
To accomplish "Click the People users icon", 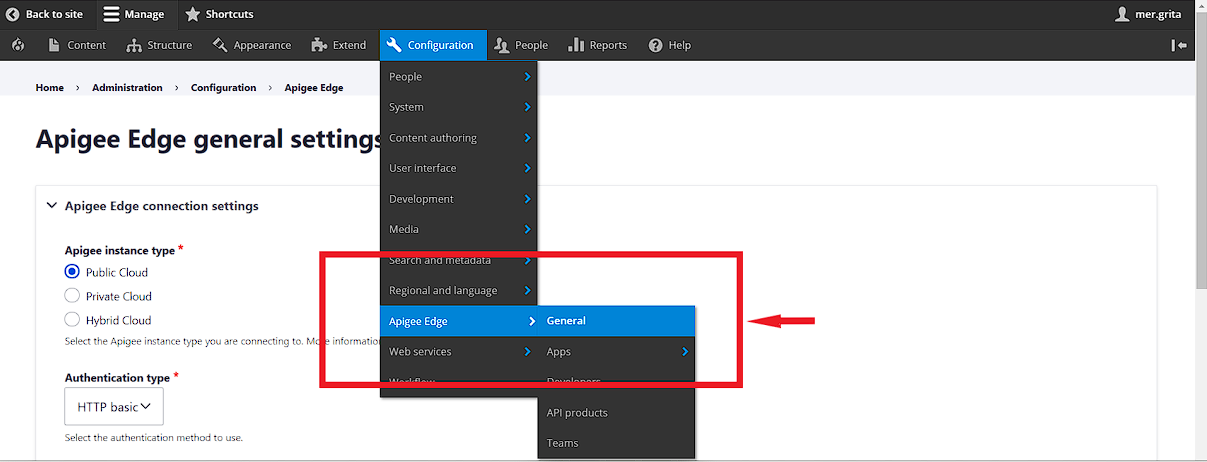I will [502, 45].
